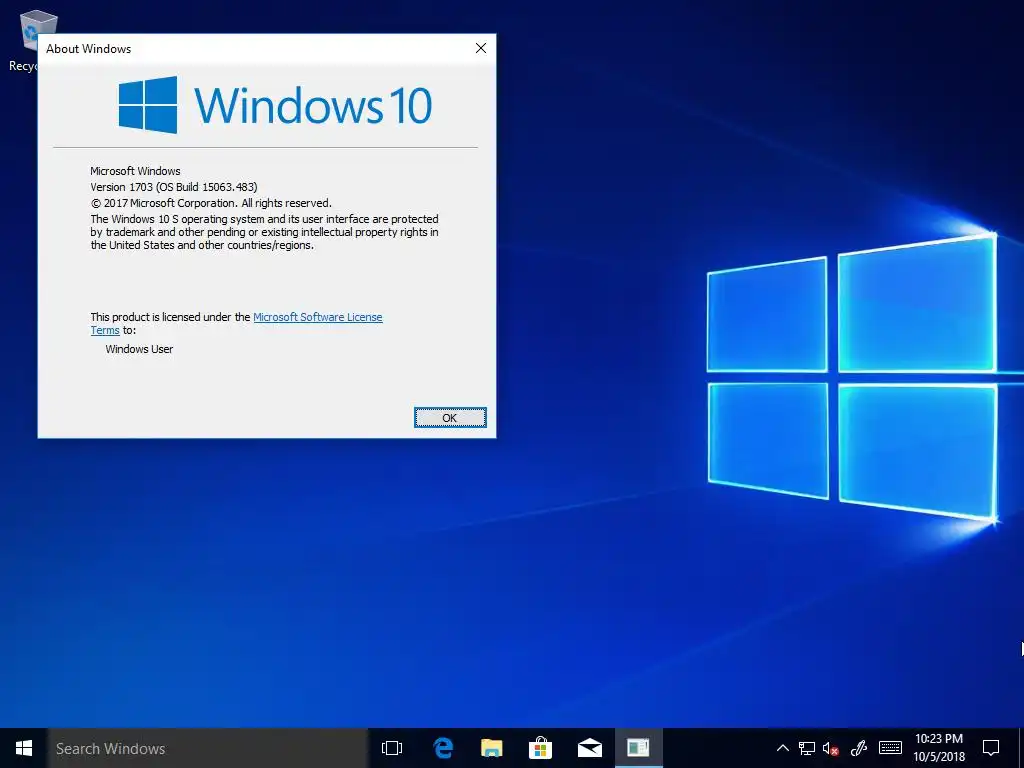1024x768 pixels.
Task: Open File Explorer from the taskbar
Action: [x=492, y=748]
